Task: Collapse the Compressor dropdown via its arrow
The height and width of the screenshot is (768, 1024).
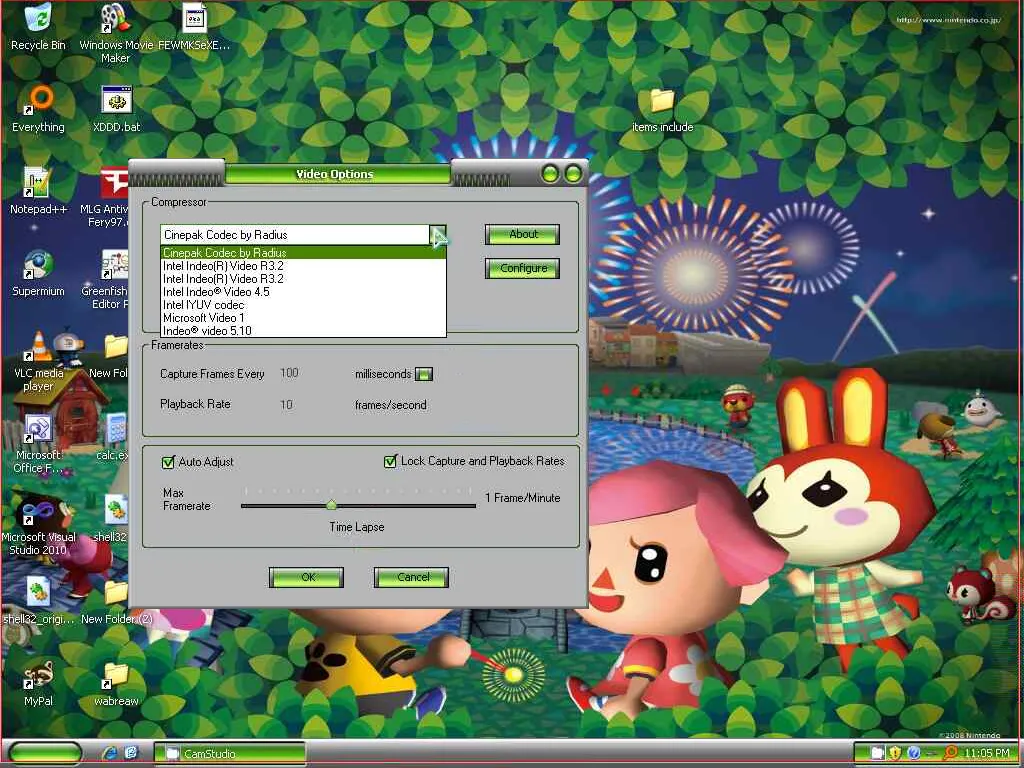Action: (x=438, y=234)
